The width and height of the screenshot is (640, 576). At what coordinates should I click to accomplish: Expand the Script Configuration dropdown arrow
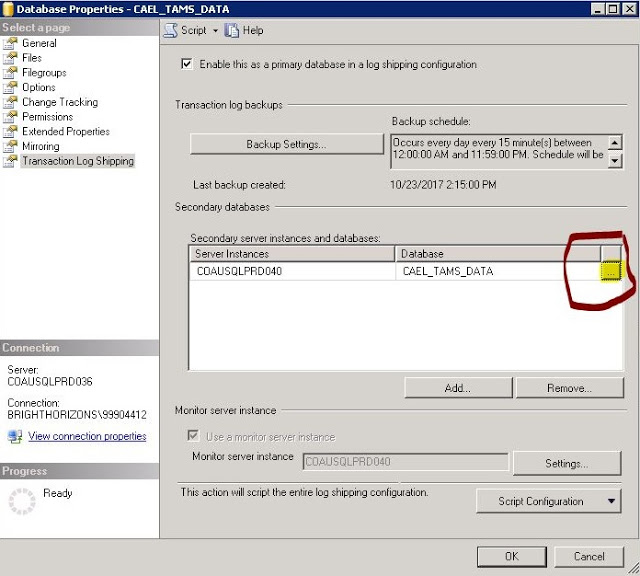pyautogui.click(x=611, y=501)
